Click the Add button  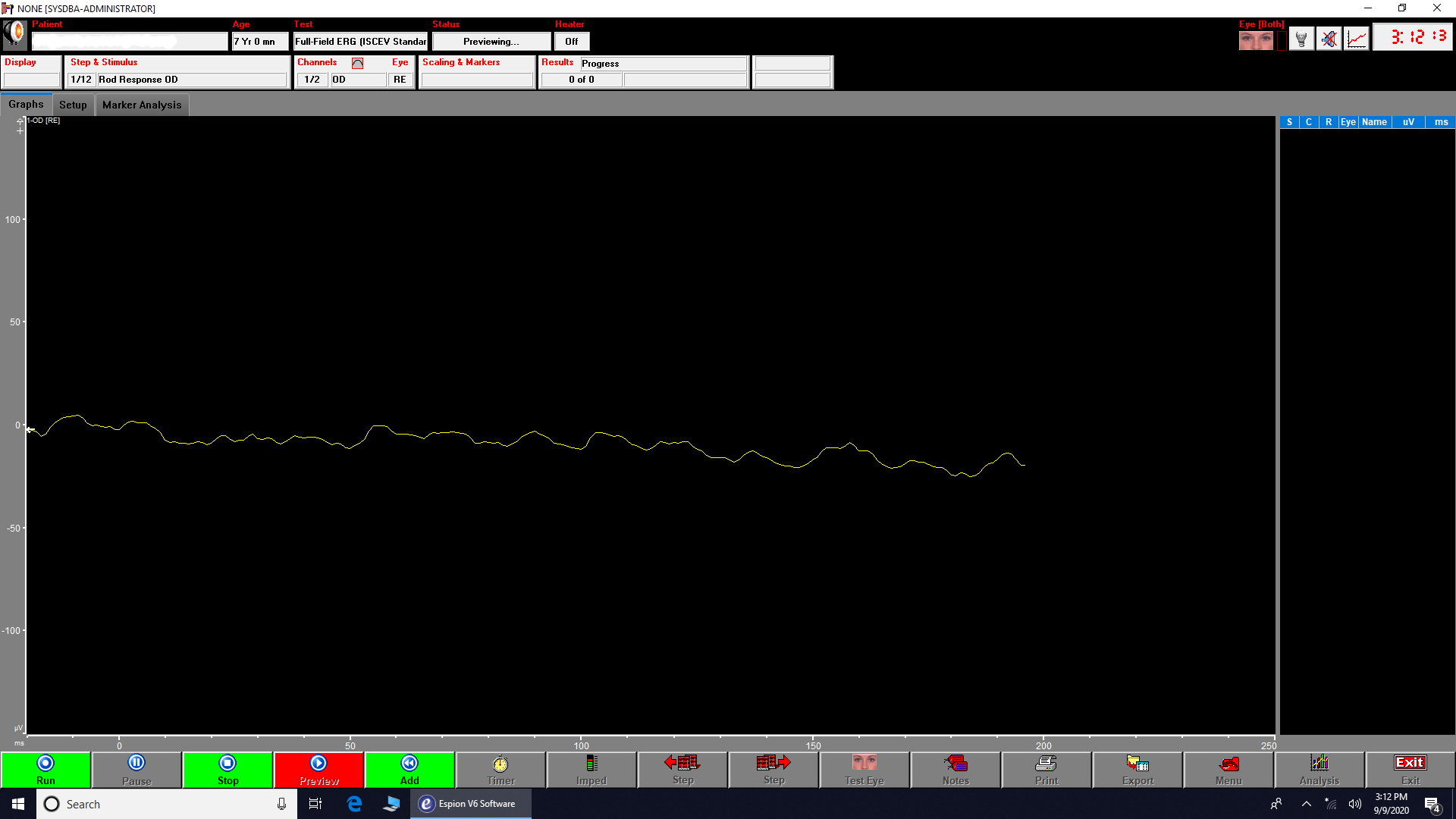pos(409,770)
